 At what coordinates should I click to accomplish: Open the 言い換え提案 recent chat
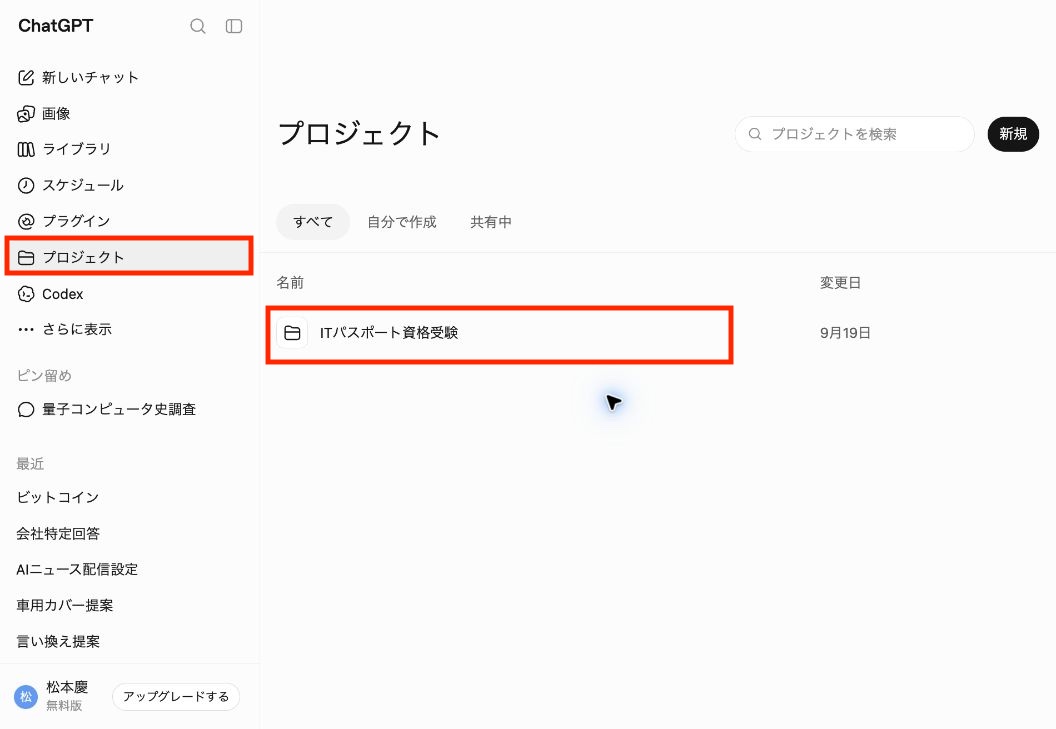pos(58,641)
